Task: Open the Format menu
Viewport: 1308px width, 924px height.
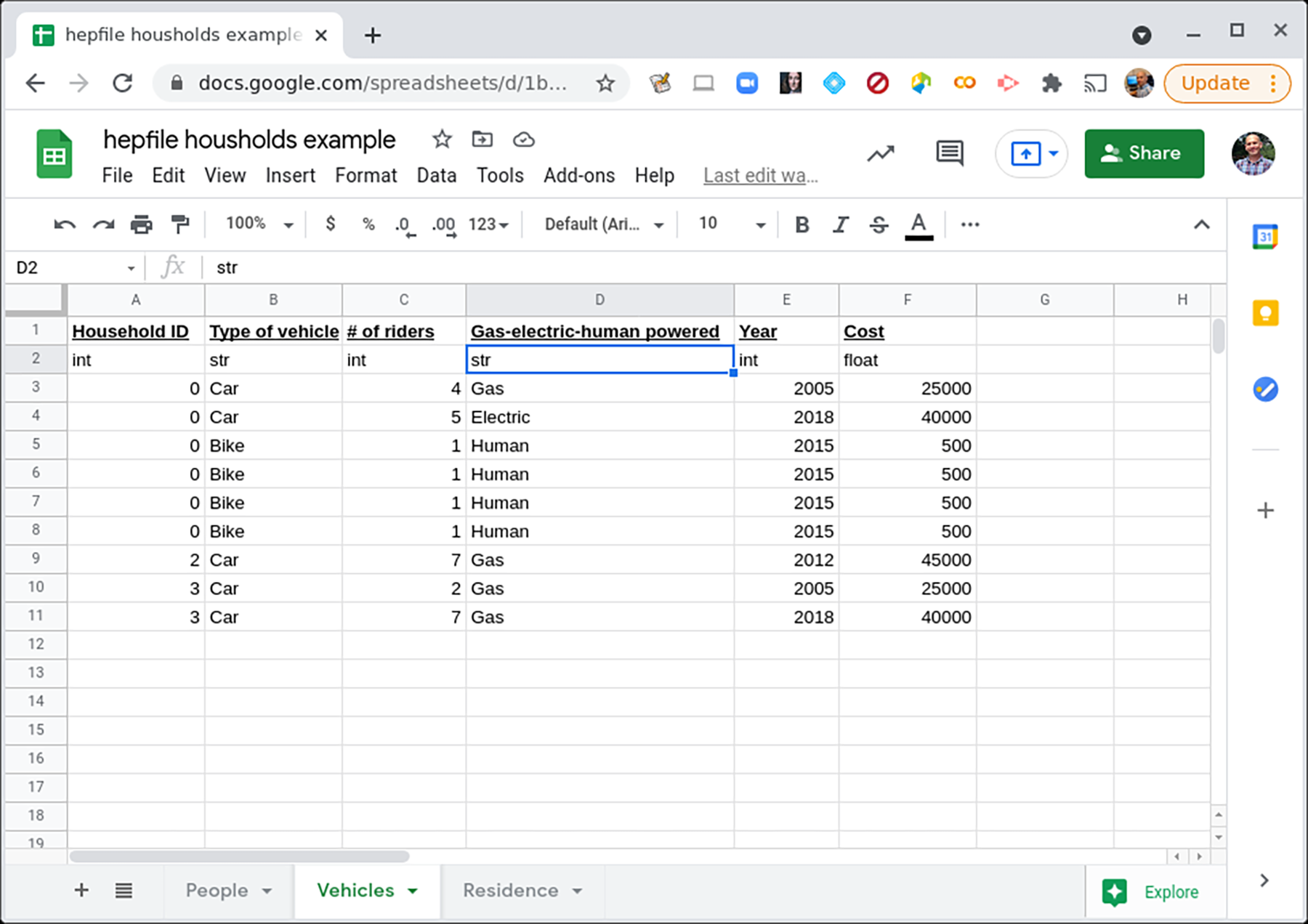Action: [366, 176]
